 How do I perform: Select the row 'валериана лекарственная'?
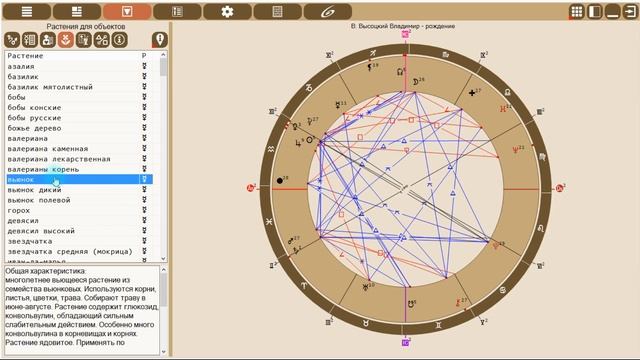pos(80,159)
